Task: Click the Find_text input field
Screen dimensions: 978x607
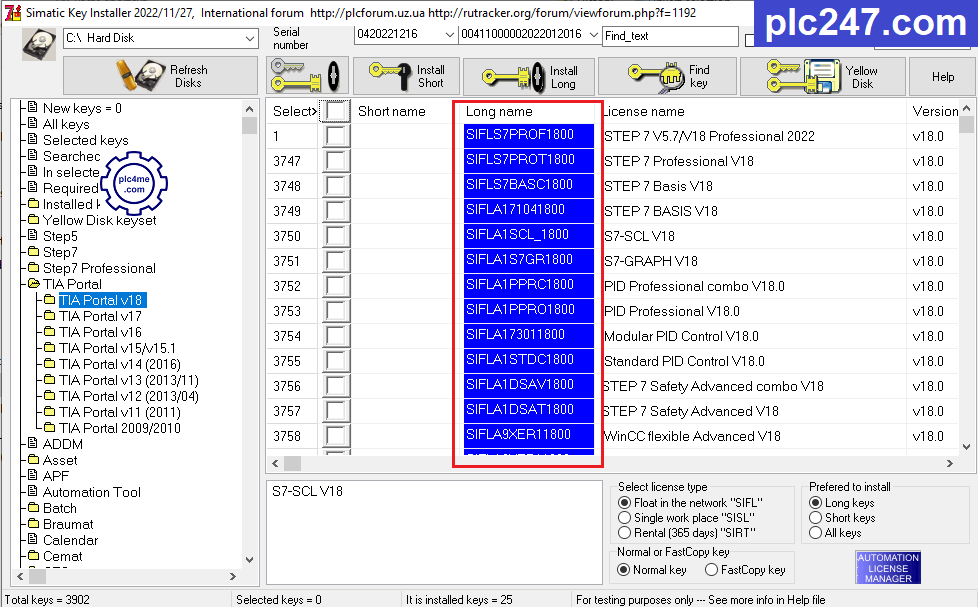Action: coord(670,36)
